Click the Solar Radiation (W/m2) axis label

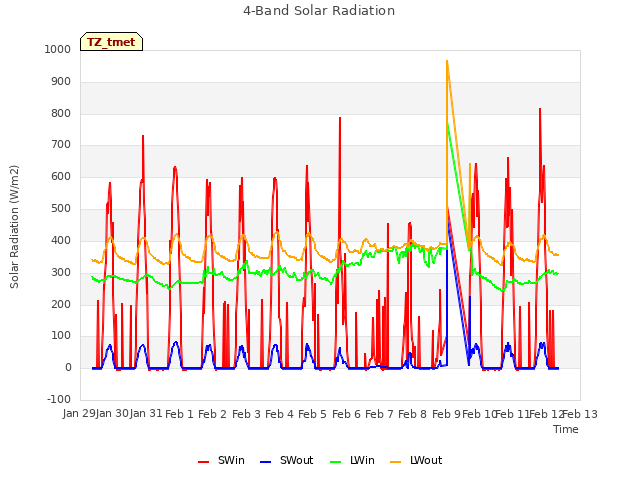(x=14, y=227)
